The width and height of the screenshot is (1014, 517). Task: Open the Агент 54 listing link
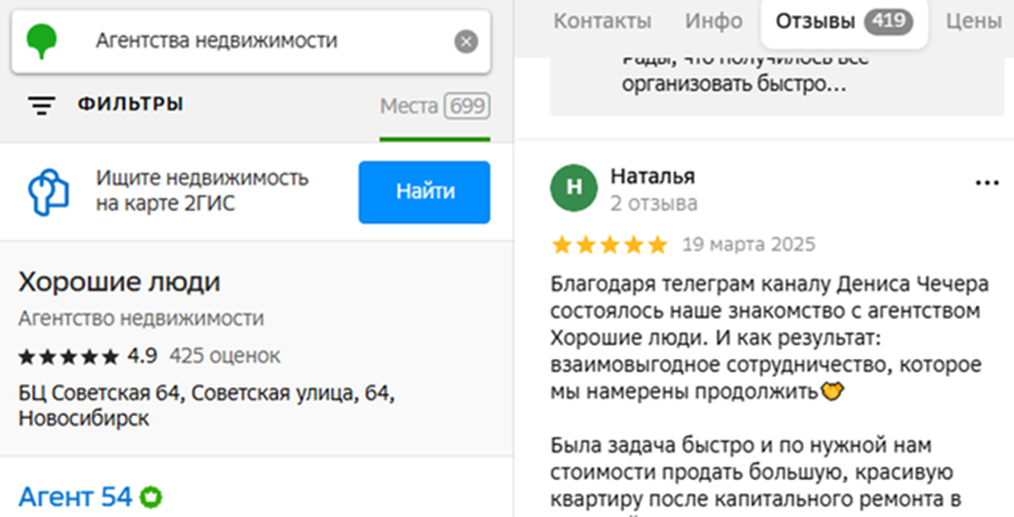pyautogui.click(x=75, y=497)
